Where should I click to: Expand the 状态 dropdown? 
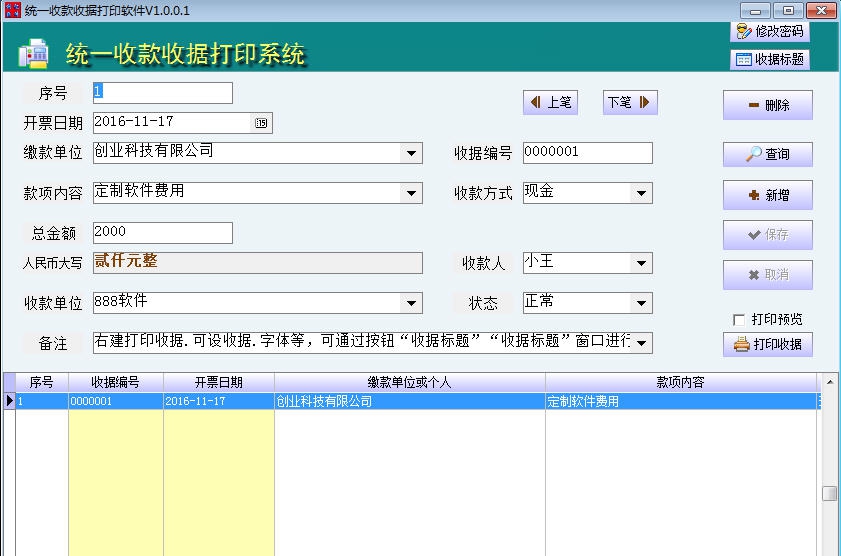click(x=641, y=303)
